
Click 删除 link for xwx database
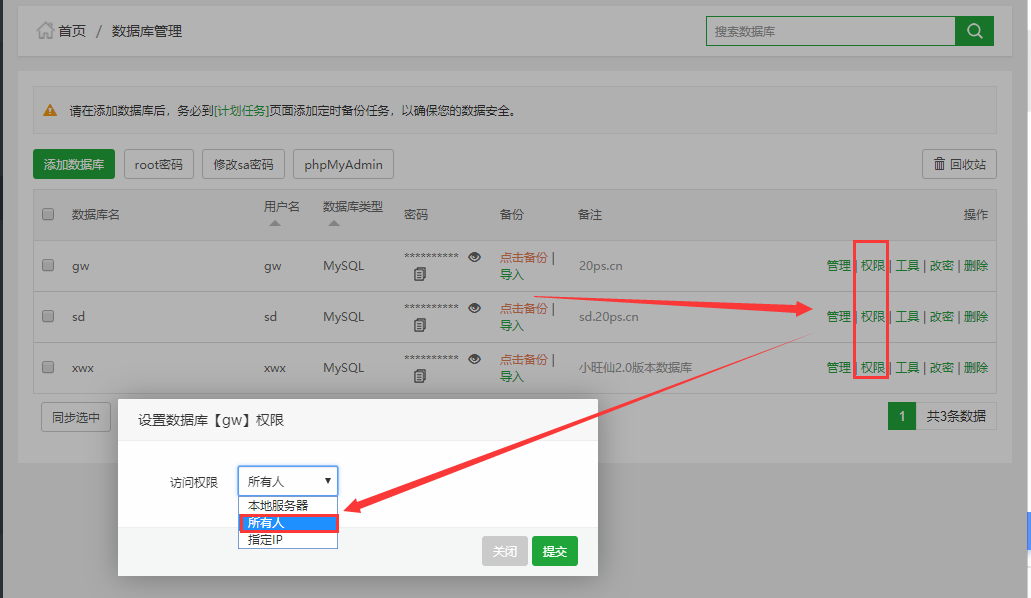976,368
